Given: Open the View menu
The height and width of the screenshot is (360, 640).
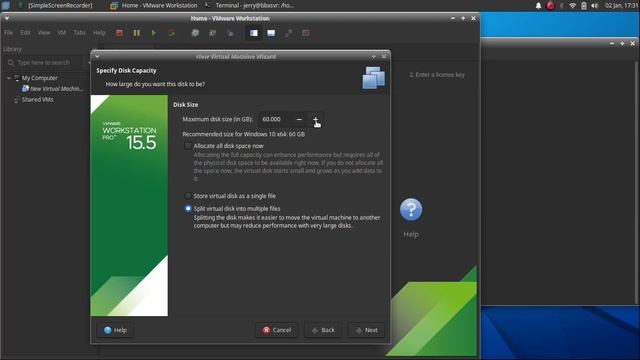Looking at the screenshot, I should point(44,33).
